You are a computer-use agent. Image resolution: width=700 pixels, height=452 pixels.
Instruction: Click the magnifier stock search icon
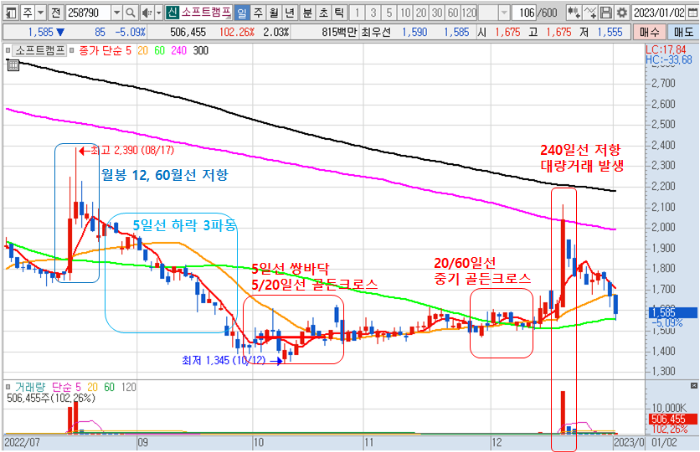pyautogui.click(x=130, y=13)
